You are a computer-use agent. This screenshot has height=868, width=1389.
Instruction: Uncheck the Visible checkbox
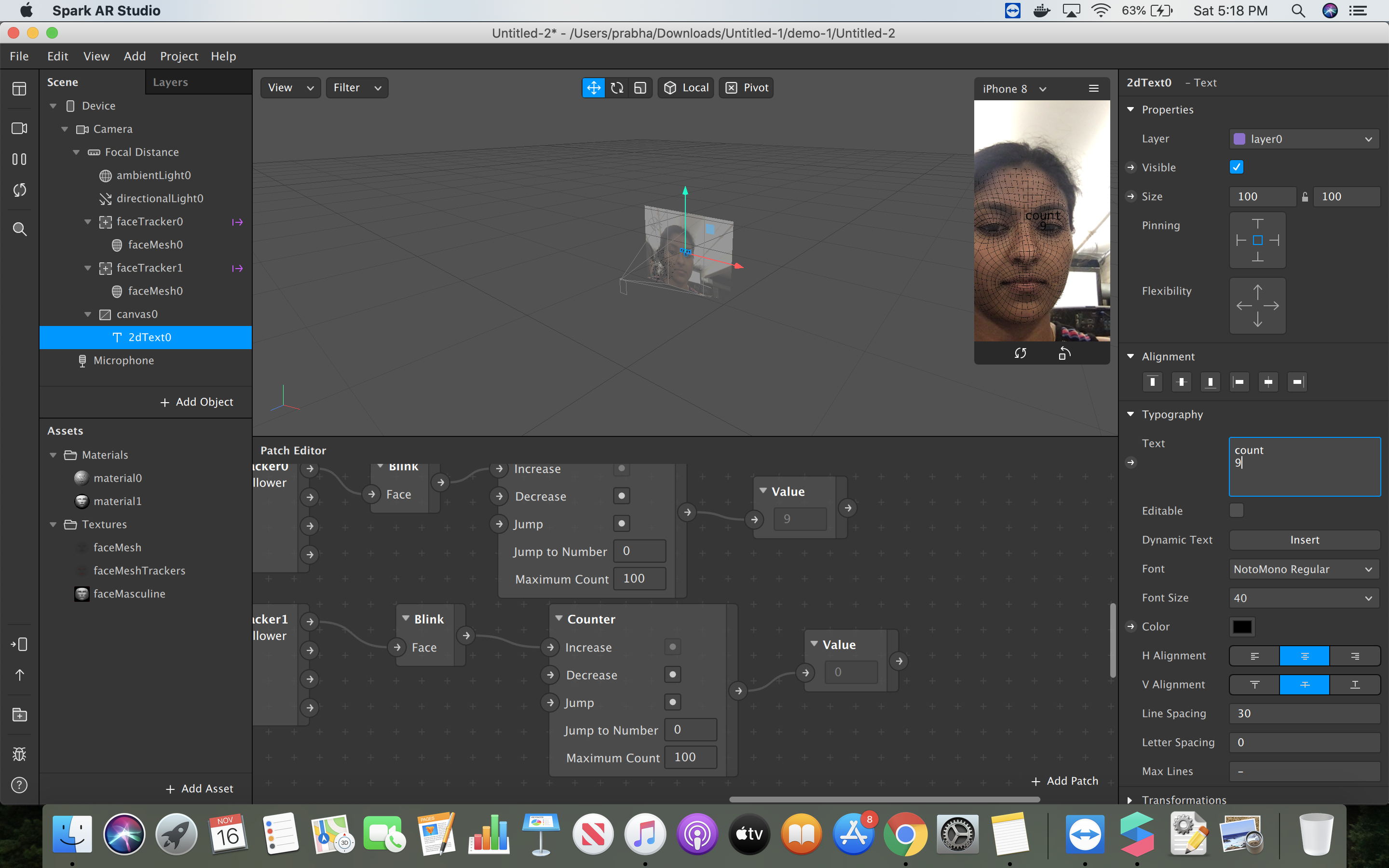coord(1236,167)
